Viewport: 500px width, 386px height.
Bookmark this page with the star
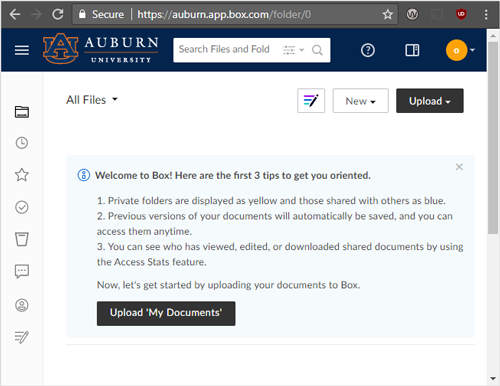(x=387, y=14)
